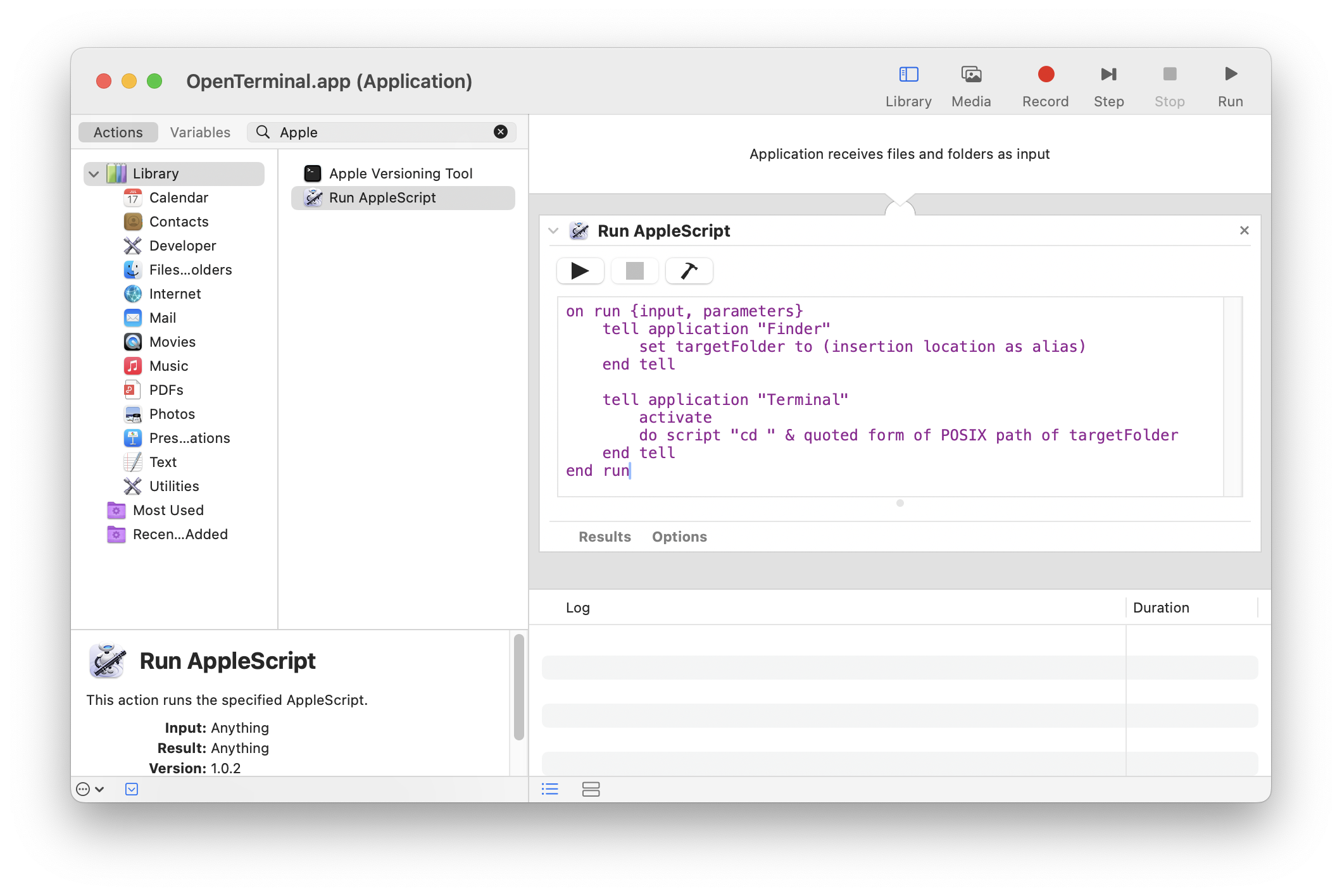1342x896 pixels.
Task: Show the variables list pane
Action: pyautogui.click(x=591, y=789)
